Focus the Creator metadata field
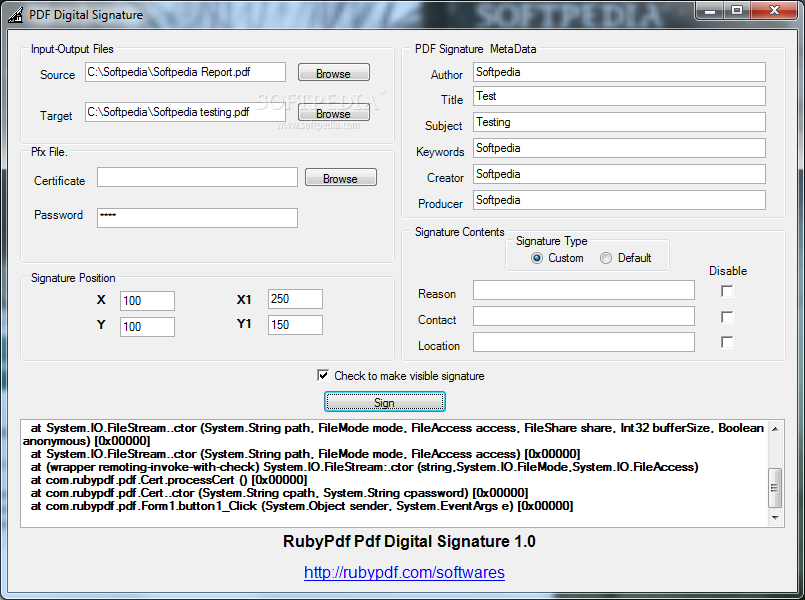Screen dimensions: 805x600 coord(619,174)
